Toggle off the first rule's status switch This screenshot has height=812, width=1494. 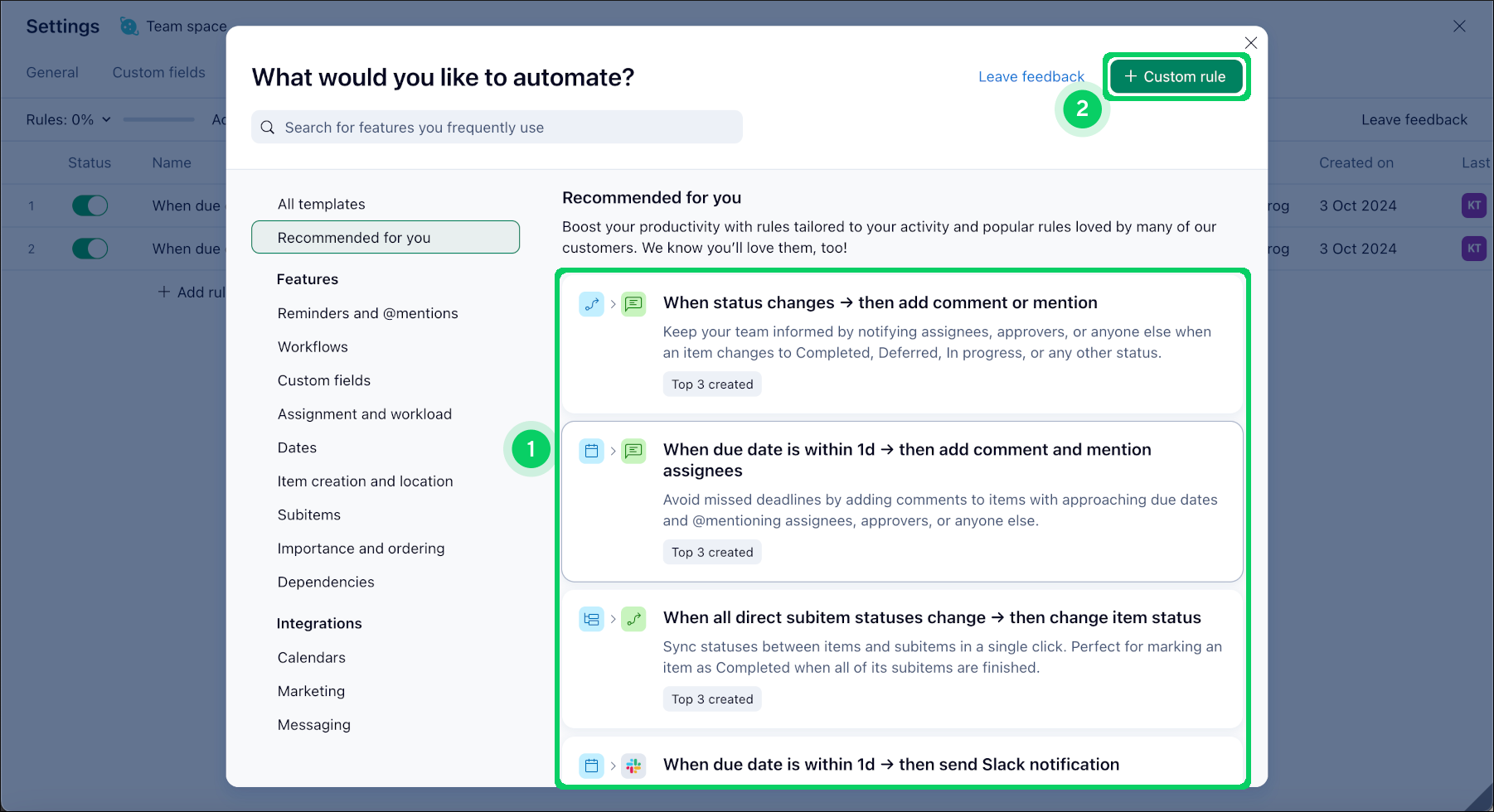pyautogui.click(x=90, y=205)
